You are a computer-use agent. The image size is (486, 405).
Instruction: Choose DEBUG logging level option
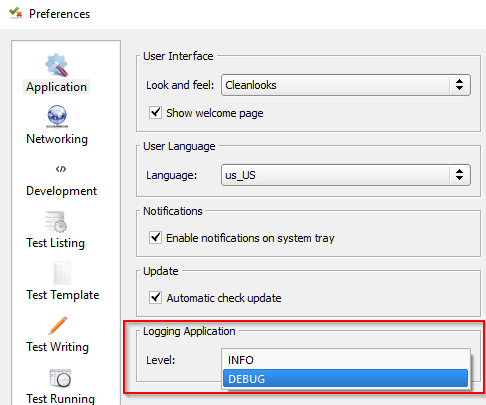(346, 378)
